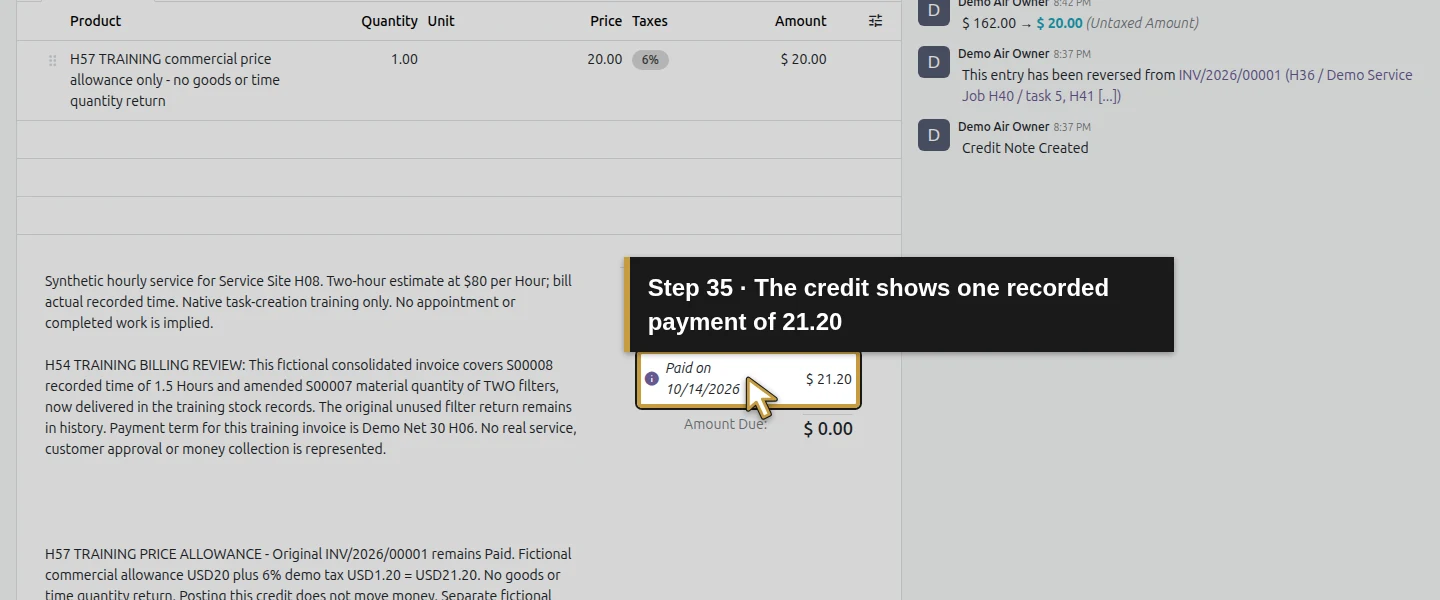The width and height of the screenshot is (1440, 600).
Task: Edit the price value 20.00
Action: (605, 60)
